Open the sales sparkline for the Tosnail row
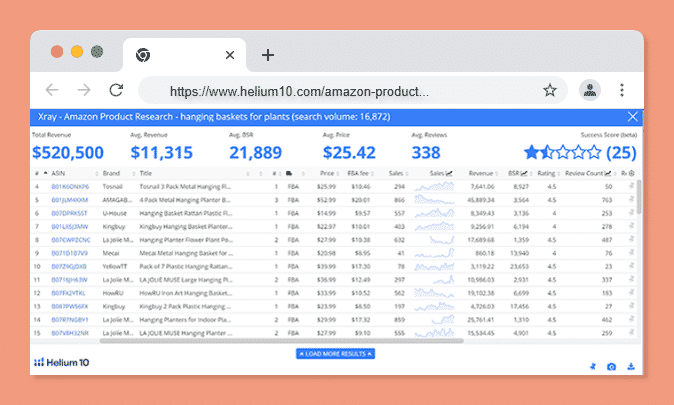 [x=434, y=186]
